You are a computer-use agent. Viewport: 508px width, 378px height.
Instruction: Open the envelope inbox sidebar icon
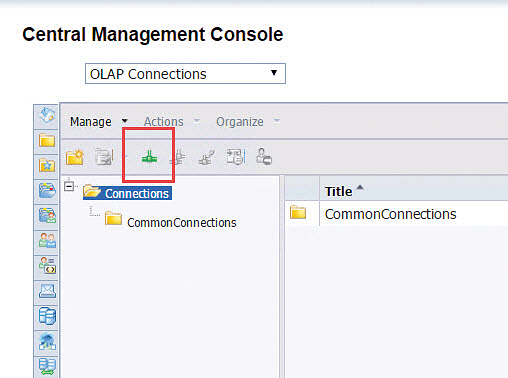coord(47,291)
